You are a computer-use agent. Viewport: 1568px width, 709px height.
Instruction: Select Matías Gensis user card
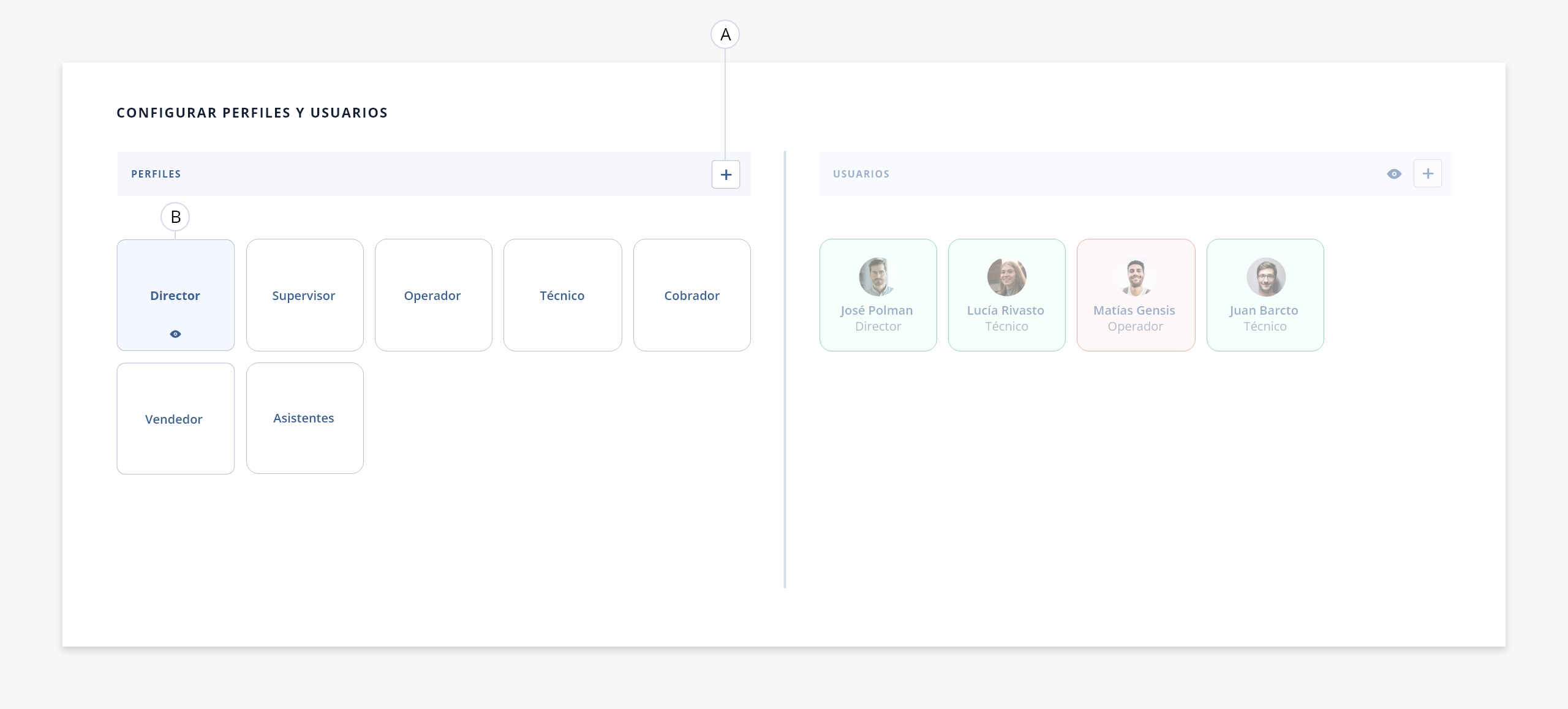click(x=1136, y=295)
